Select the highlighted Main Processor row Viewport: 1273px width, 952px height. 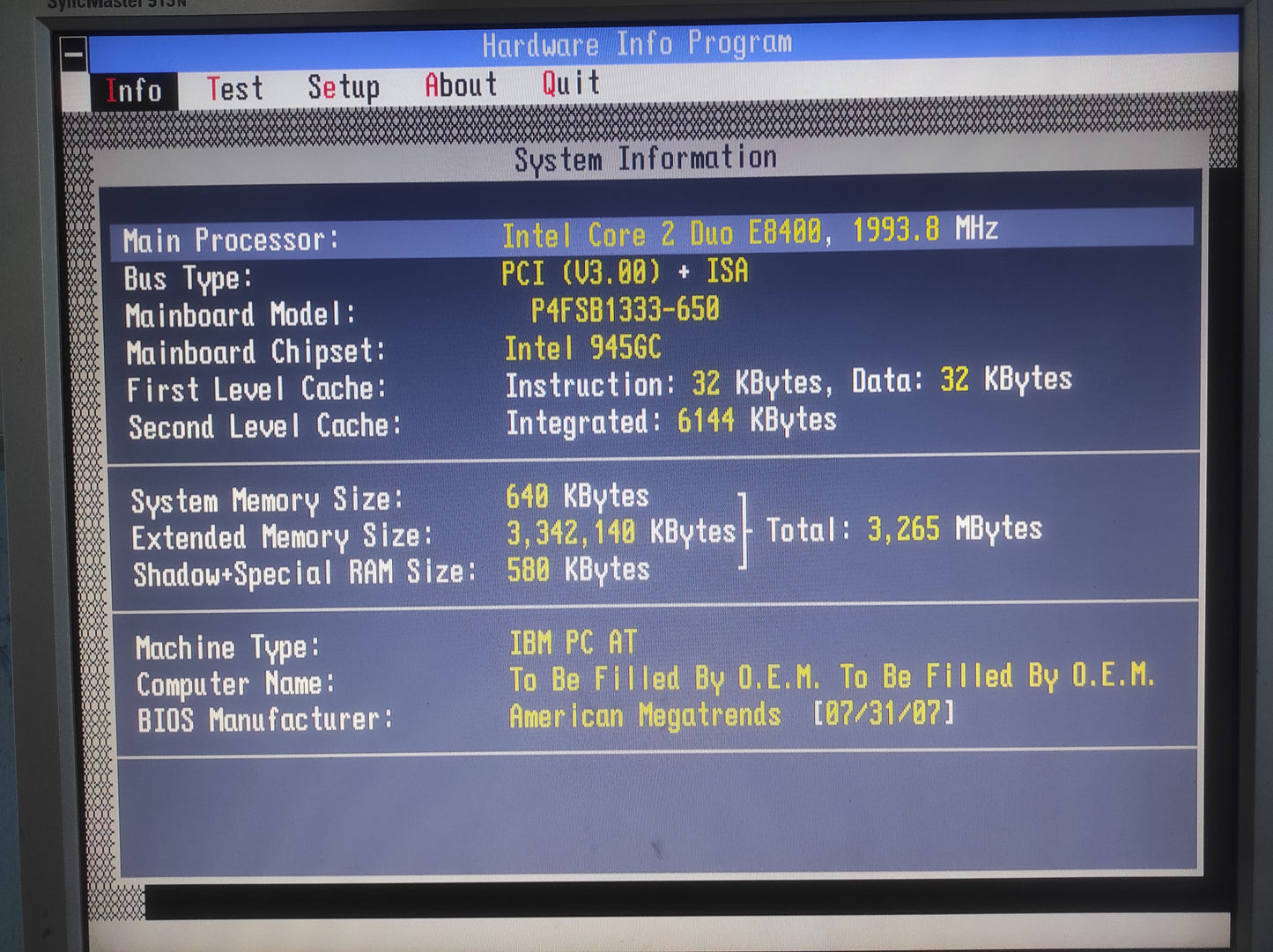[x=652, y=235]
